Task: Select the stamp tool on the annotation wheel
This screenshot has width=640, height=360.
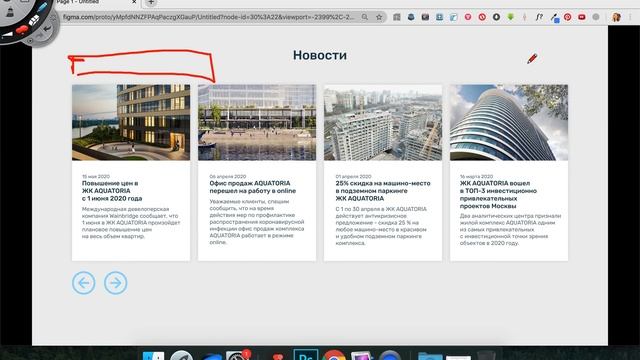Action: 10,12
